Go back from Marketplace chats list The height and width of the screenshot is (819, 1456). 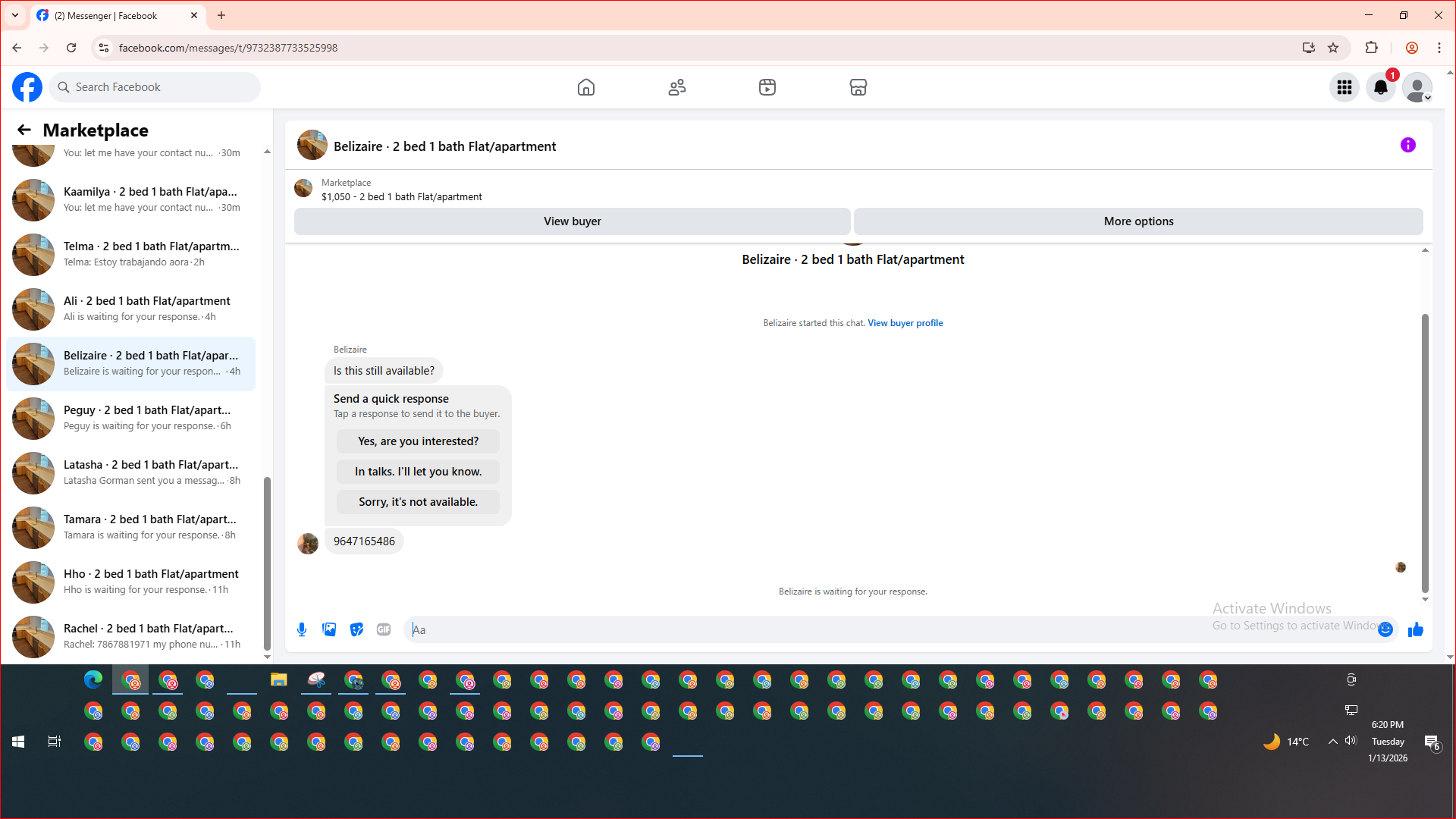click(24, 130)
